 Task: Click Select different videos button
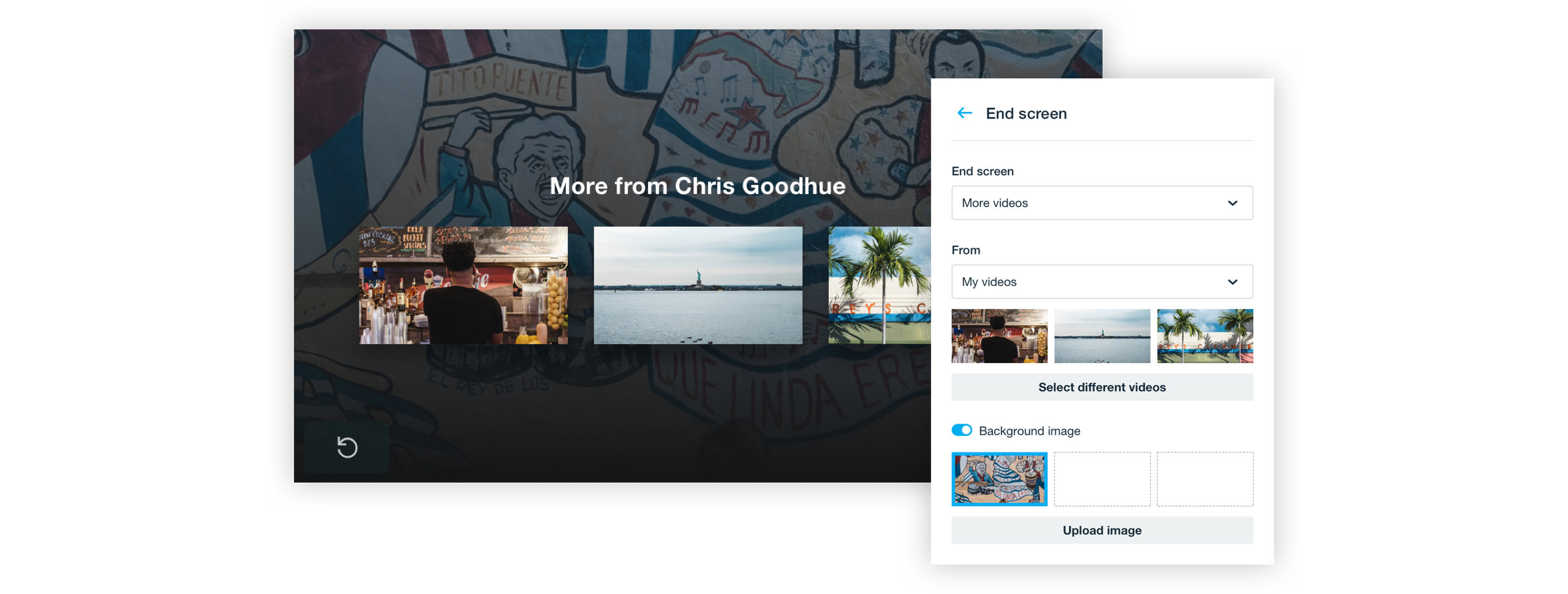tap(1102, 387)
